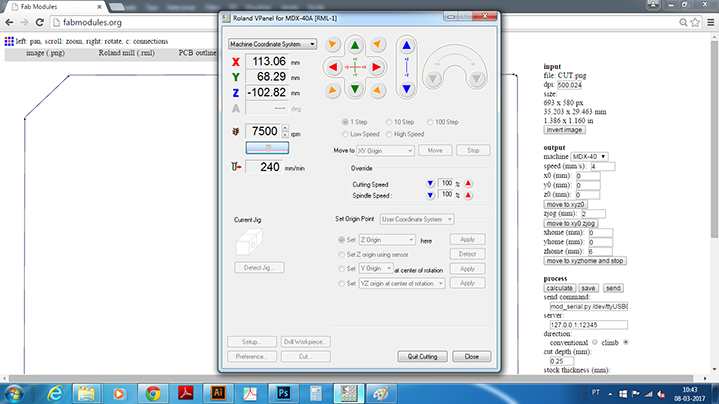Open Machine Coordinate System dropdown
The height and width of the screenshot is (404, 719).
coord(272,44)
